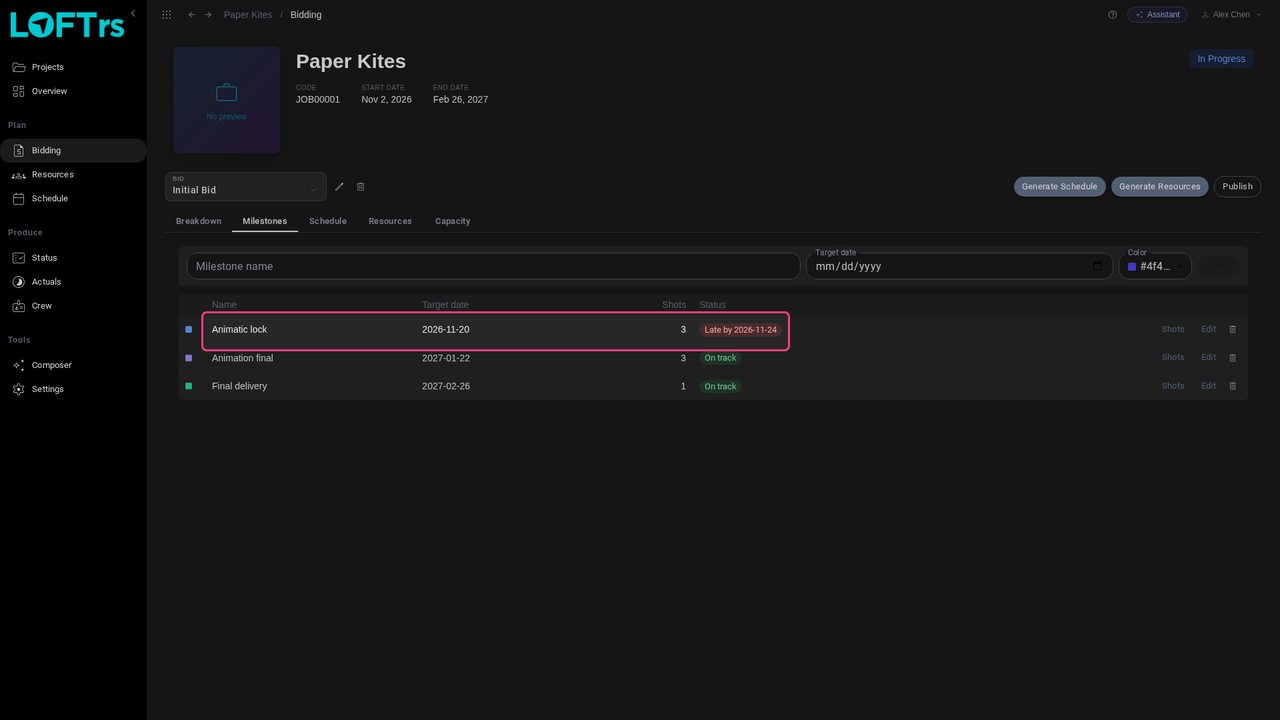
Task: Click the project preview thumbnail
Action: [227, 100]
